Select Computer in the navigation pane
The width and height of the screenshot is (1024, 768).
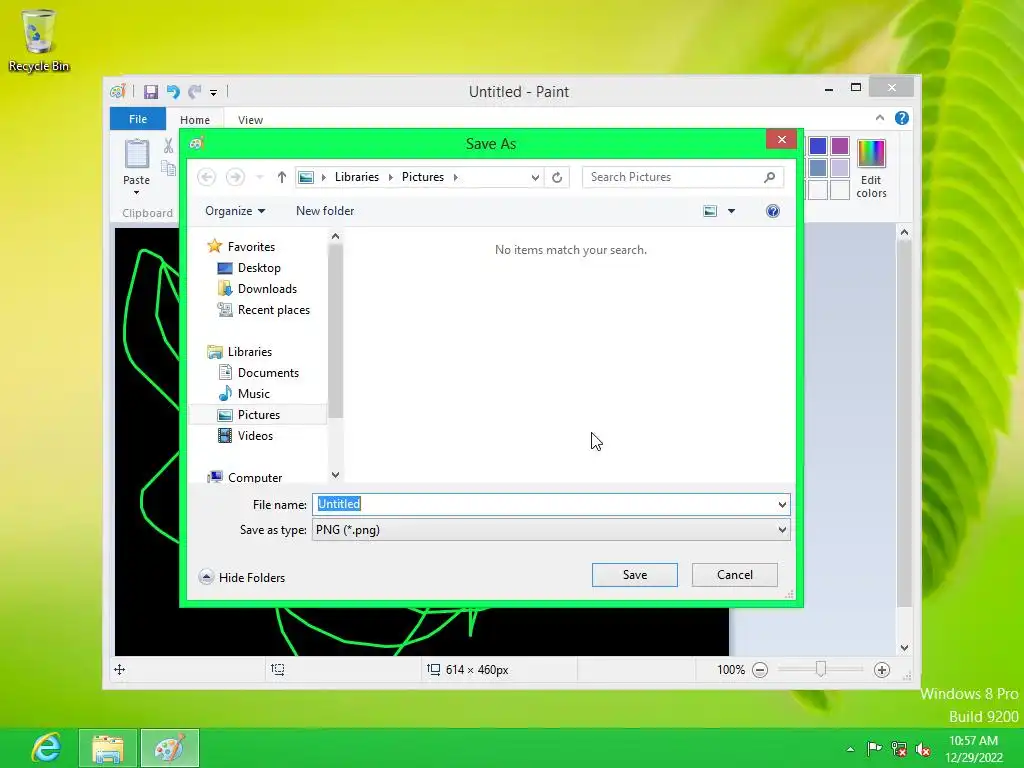point(255,477)
